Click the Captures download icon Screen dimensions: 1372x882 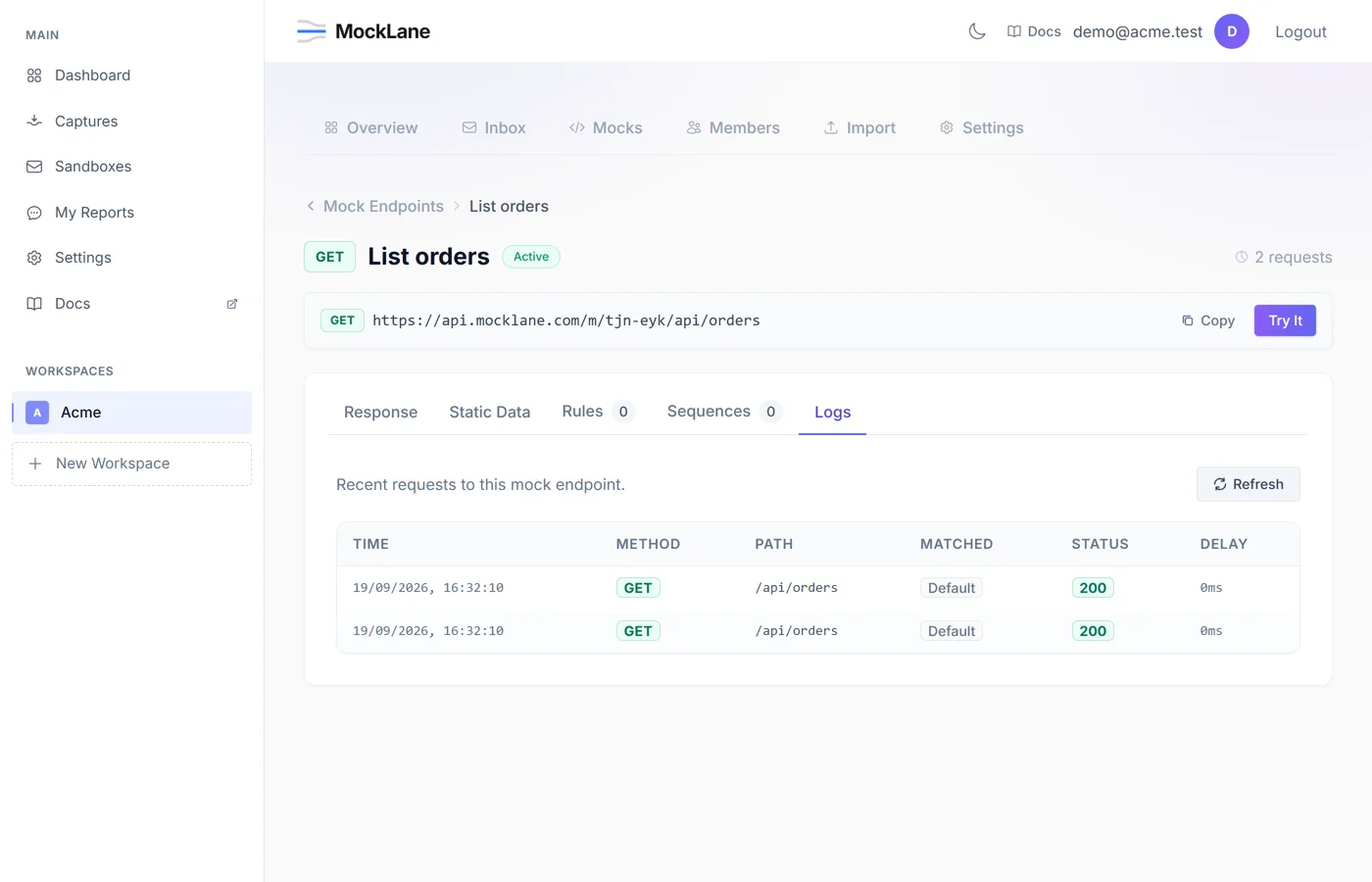coord(34,122)
